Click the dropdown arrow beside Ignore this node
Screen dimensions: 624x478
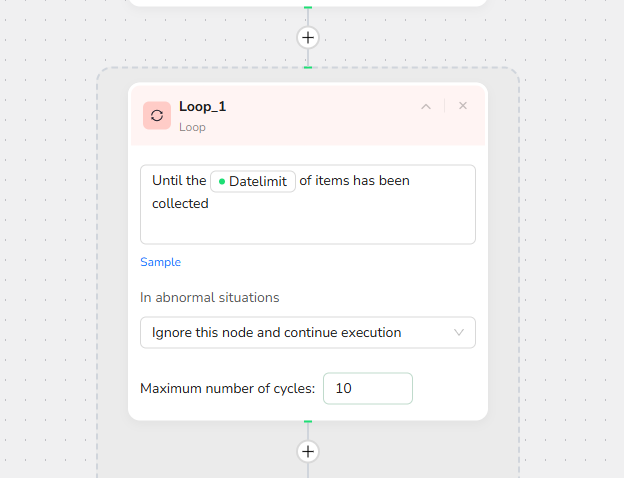tap(460, 332)
